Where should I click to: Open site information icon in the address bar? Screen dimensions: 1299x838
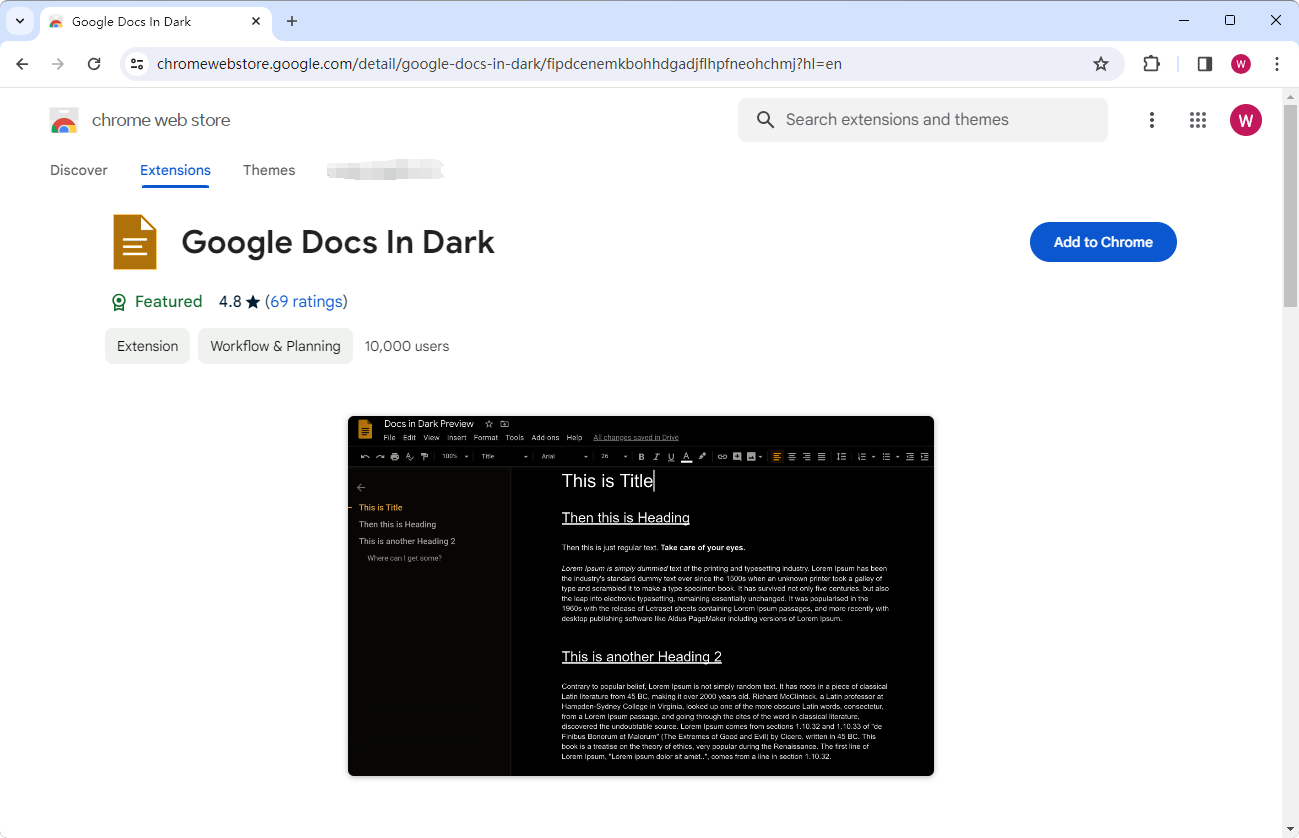pyautogui.click(x=136, y=63)
